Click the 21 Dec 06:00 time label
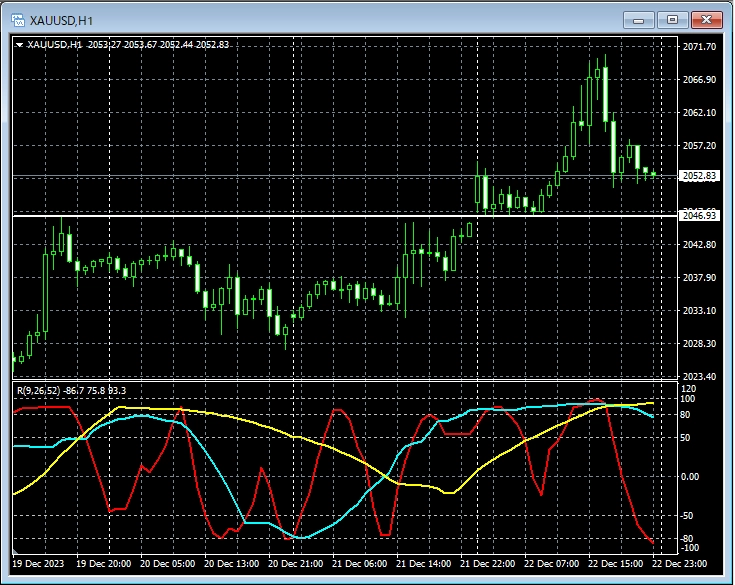This screenshot has height=585, width=735. [362, 564]
